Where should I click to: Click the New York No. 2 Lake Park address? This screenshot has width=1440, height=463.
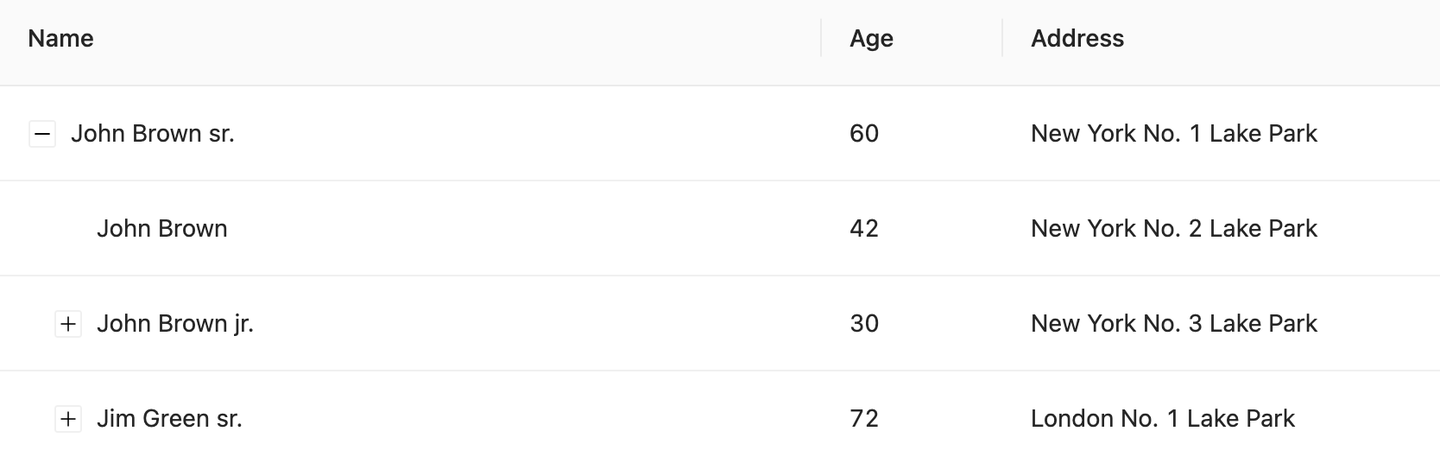click(1174, 229)
